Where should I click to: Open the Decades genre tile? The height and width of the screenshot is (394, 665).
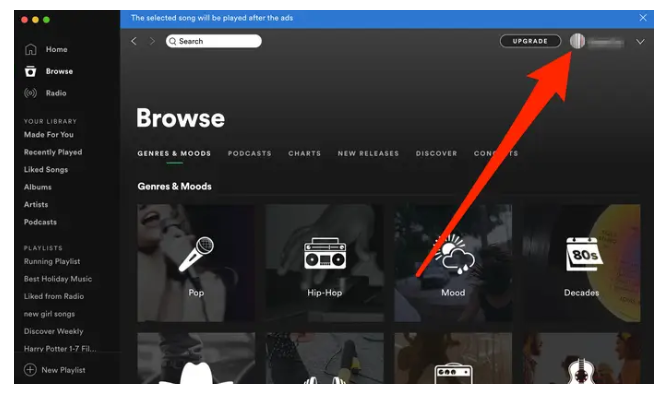click(x=581, y=263)
